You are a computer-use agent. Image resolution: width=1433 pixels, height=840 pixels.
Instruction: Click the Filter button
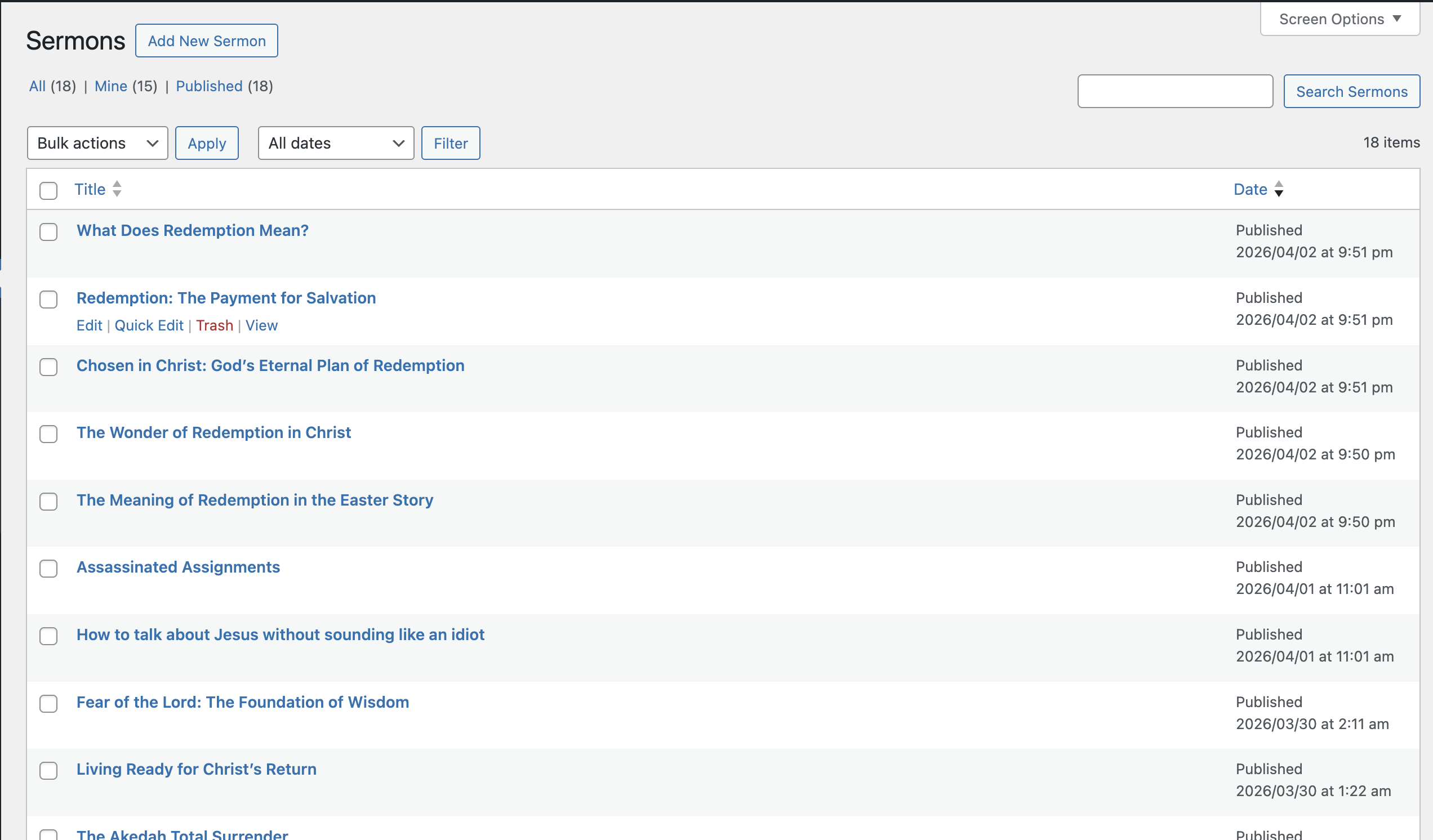pyautogui.click(x=451, y=142)
